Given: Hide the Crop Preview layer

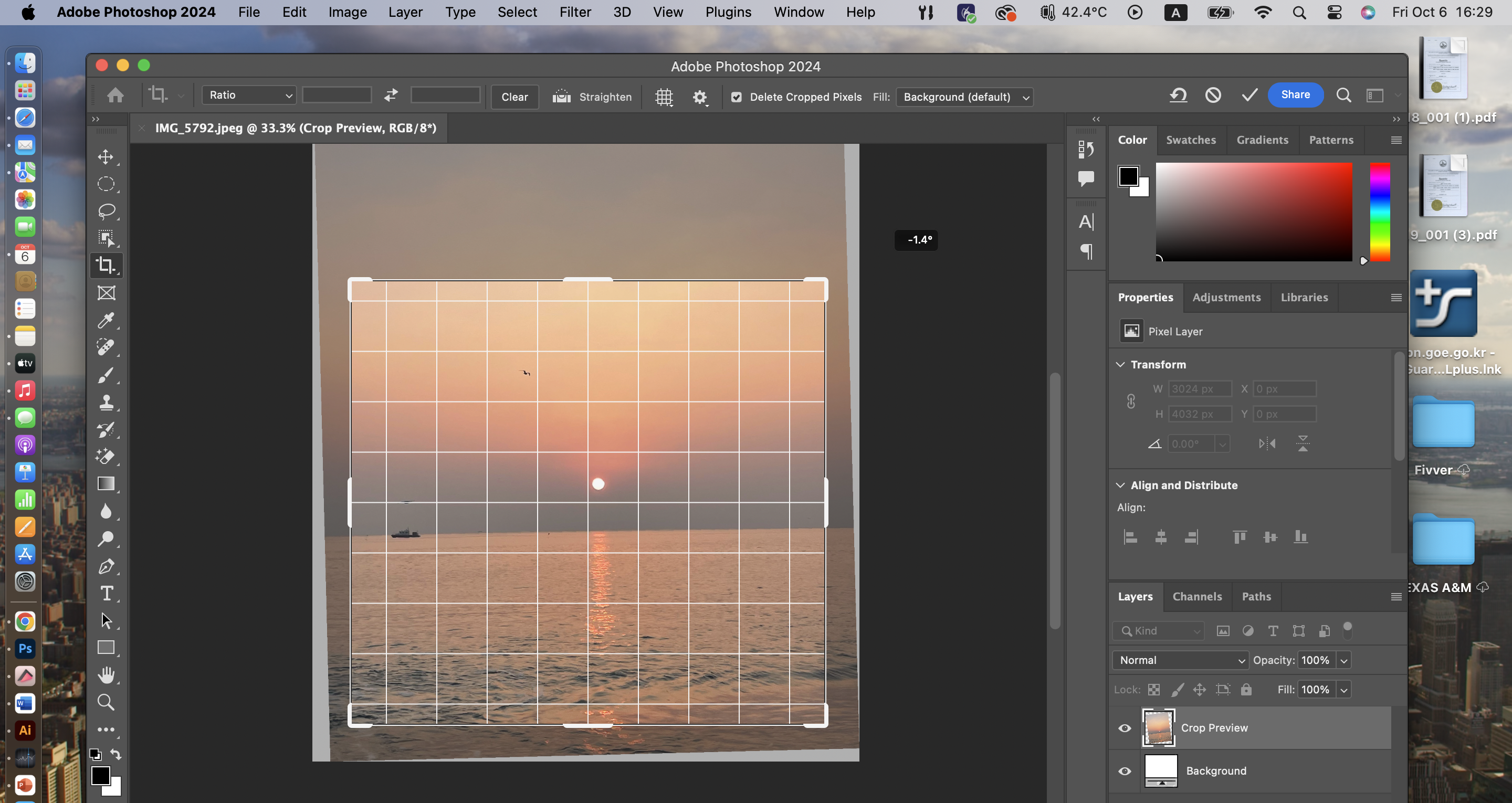Looking at the screenshot, I should tap(1125, 728).
